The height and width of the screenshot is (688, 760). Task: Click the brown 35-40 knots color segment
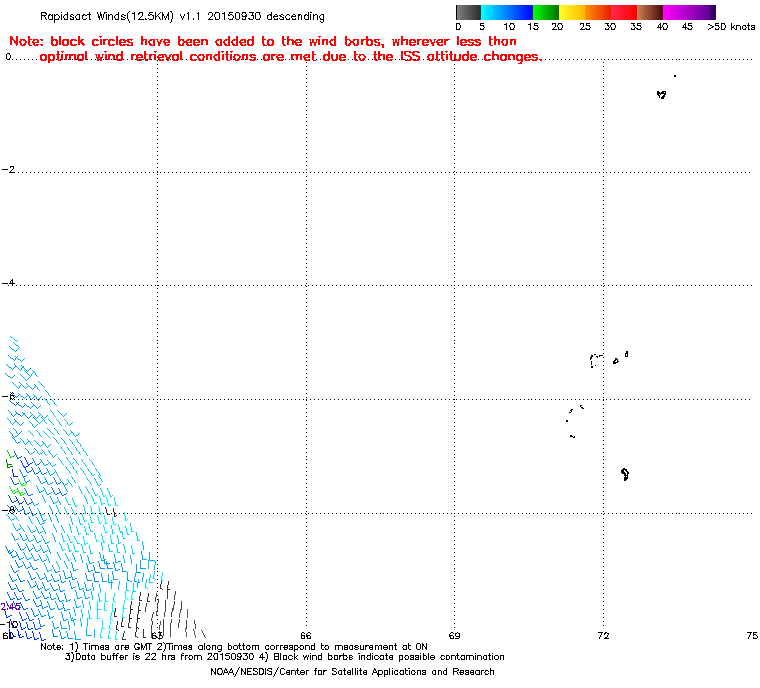pyautogui.click(x=650, y=12)
